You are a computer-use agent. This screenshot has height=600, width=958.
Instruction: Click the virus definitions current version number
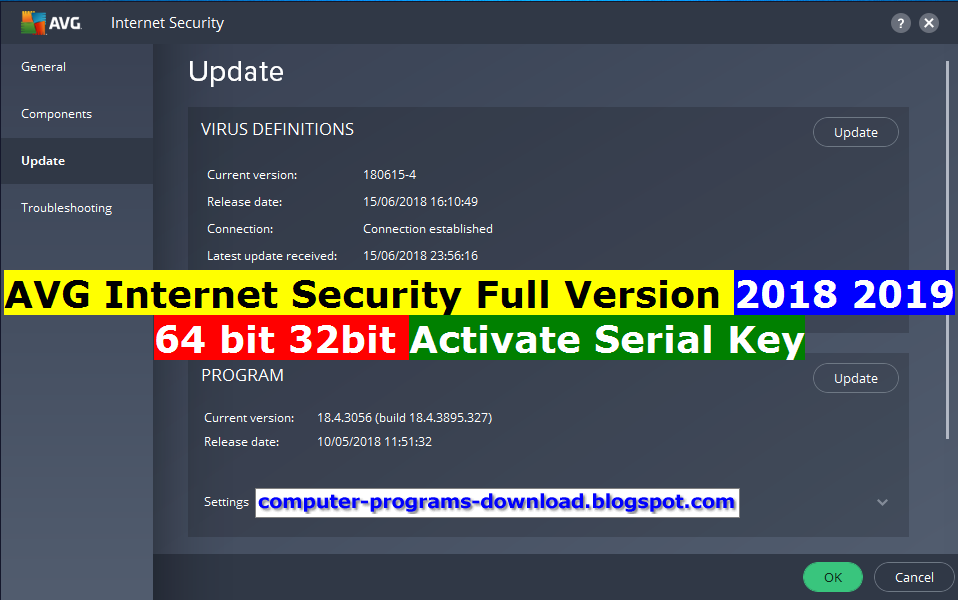[x=389, y=175]
